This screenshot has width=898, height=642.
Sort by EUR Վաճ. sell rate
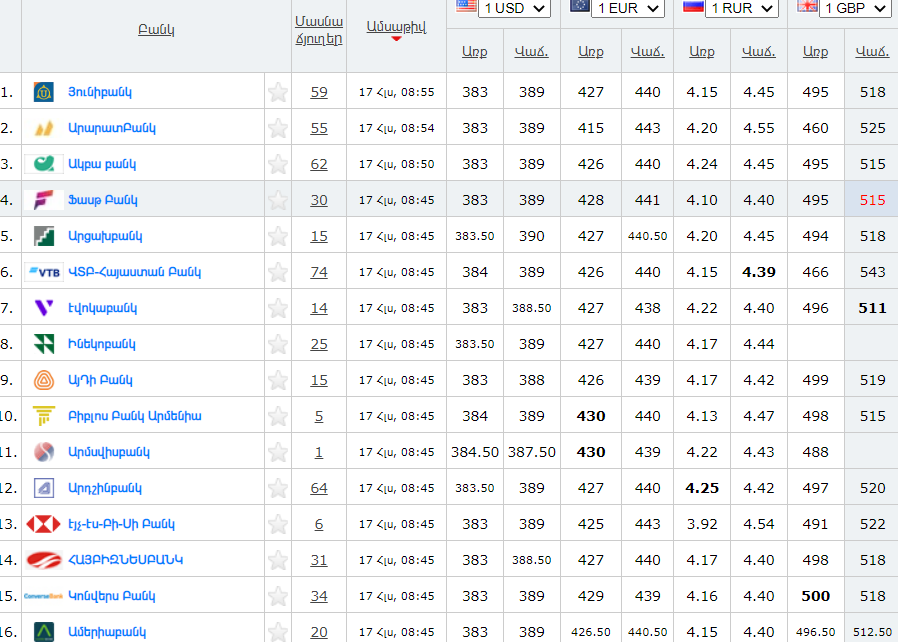(648, 52)
